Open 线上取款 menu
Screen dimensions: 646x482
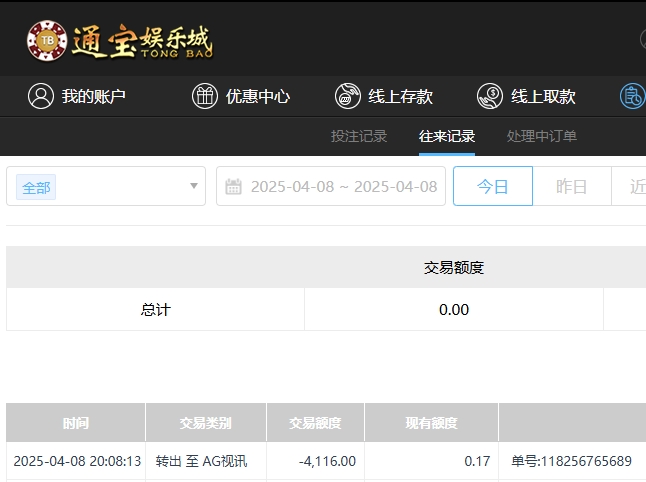[543, 96]
